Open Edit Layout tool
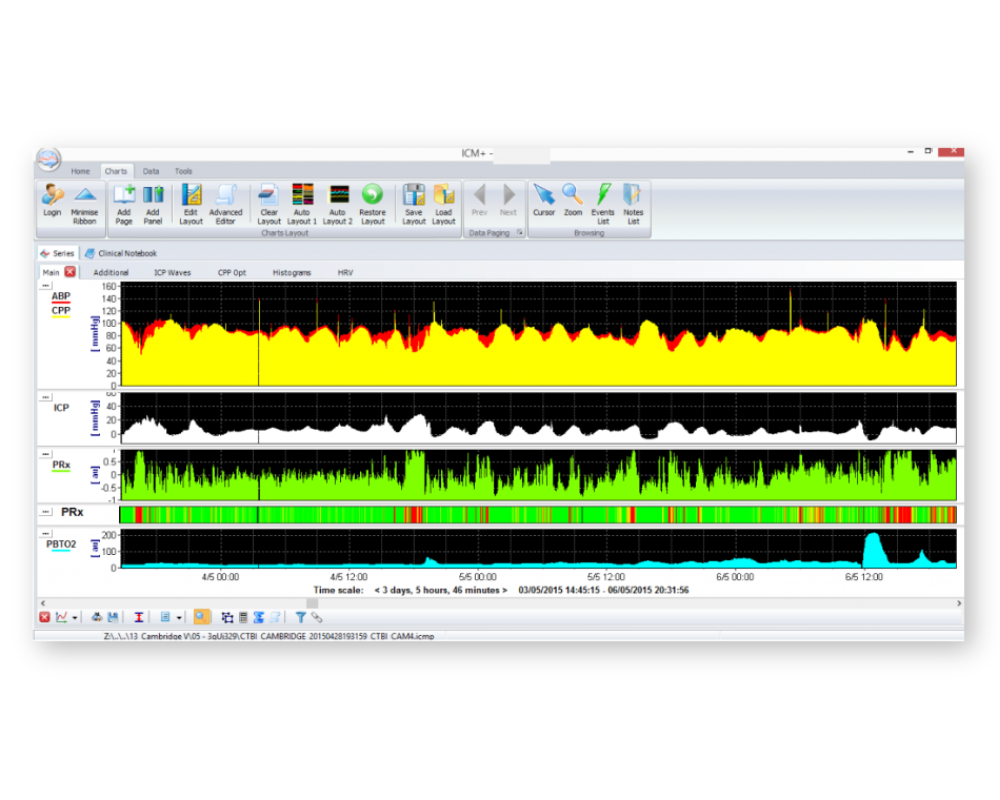The image size is (1000, 800). tap(191, 196)
